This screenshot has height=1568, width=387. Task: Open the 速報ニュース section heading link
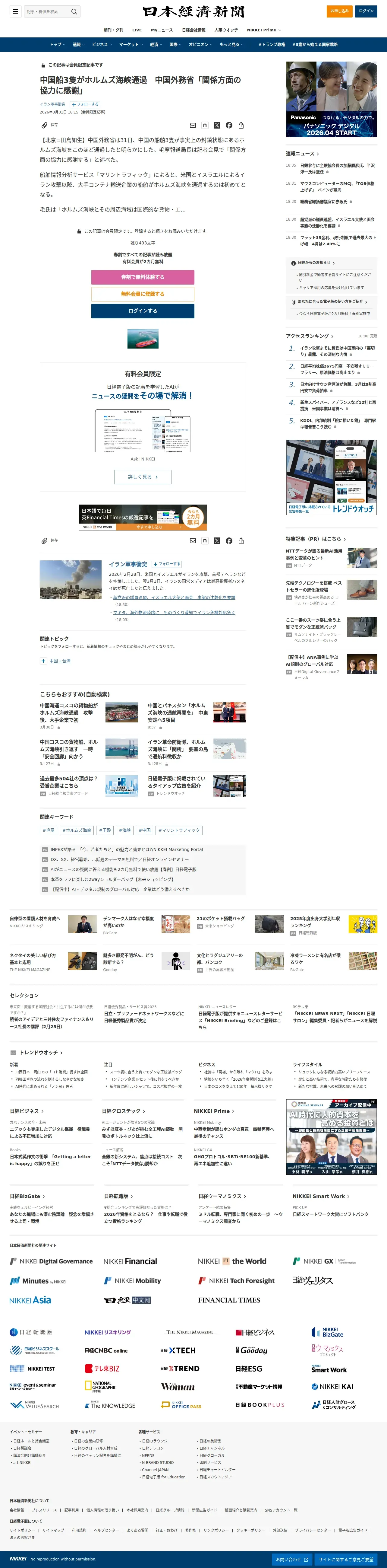[302, 154]
